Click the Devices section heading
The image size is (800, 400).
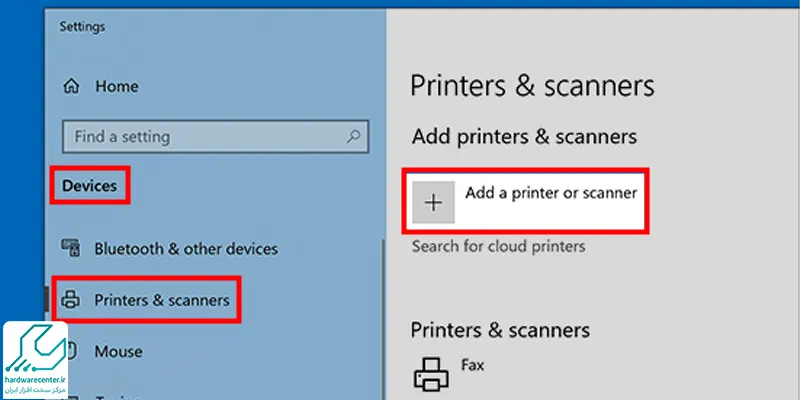point(90,186)
